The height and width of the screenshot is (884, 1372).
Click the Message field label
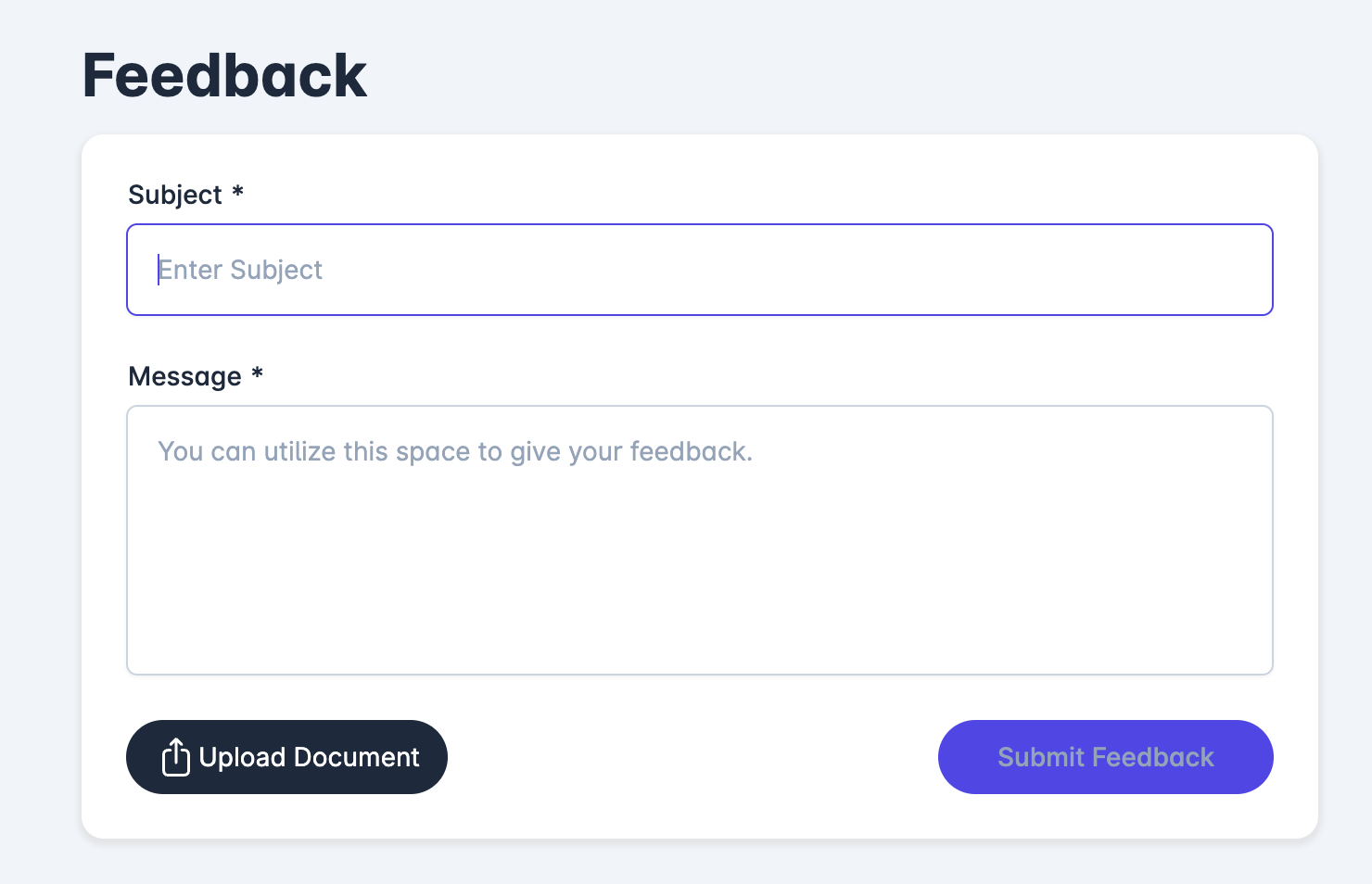point(184,376)
